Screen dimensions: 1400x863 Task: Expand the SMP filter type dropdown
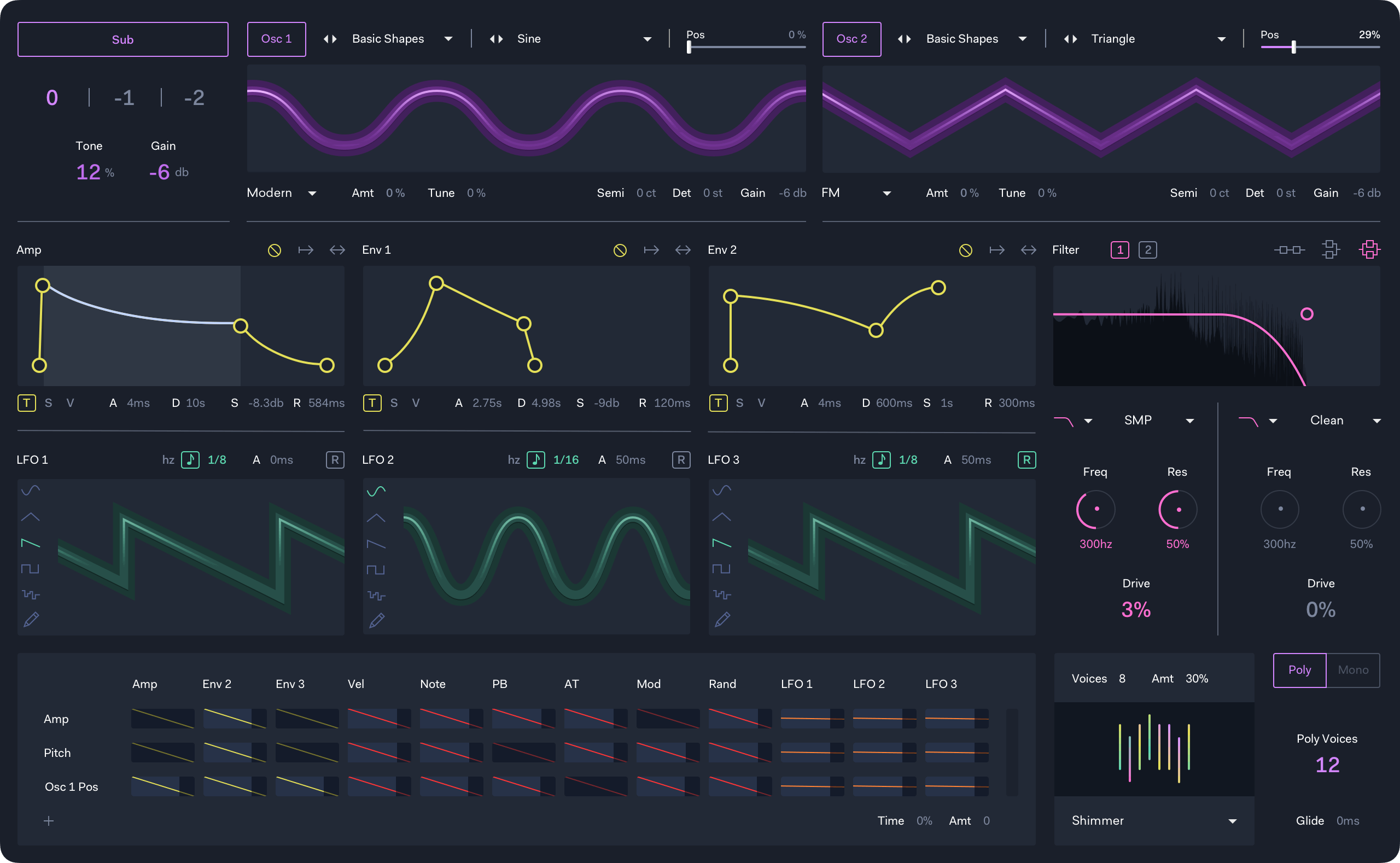pyautogui.click(x=1190, y=421)
